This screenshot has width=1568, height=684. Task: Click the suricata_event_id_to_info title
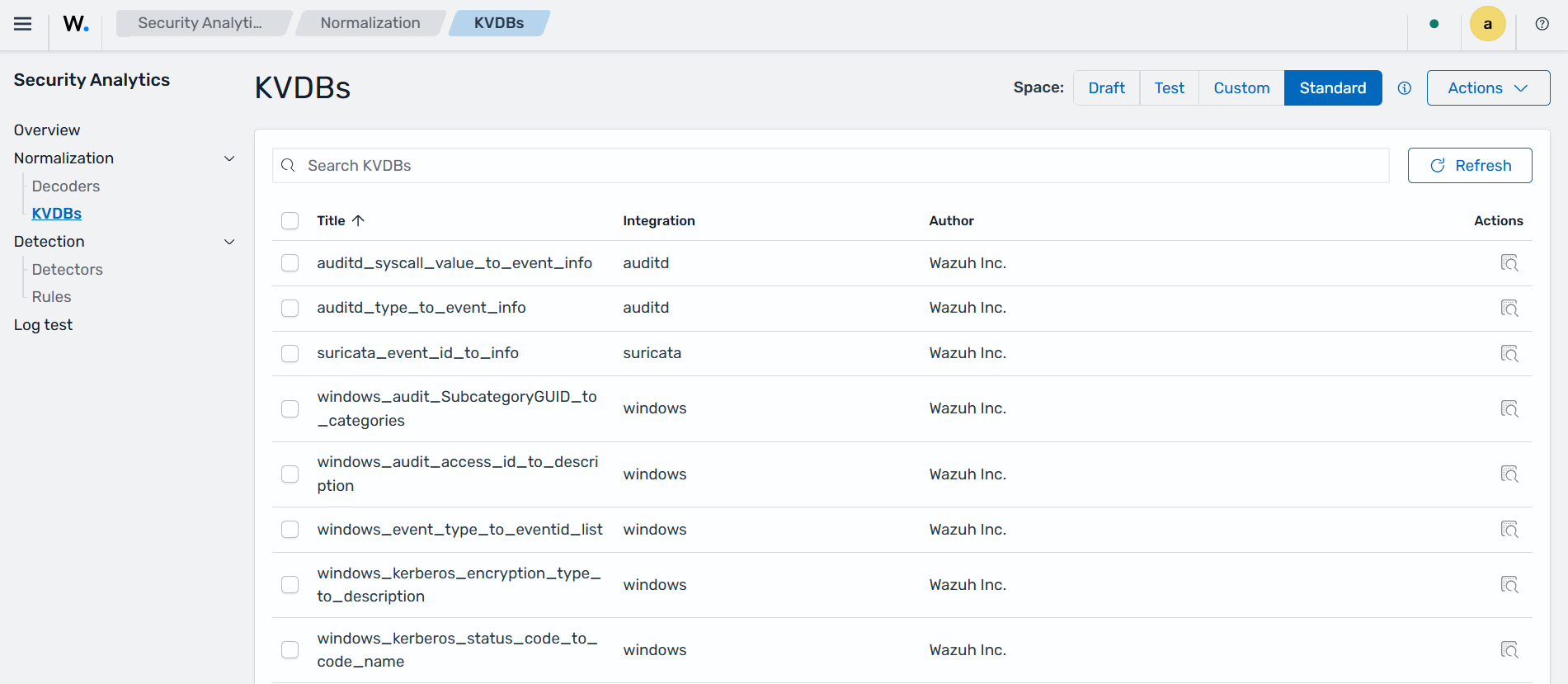pyautogui.click(x=418, y=353)
